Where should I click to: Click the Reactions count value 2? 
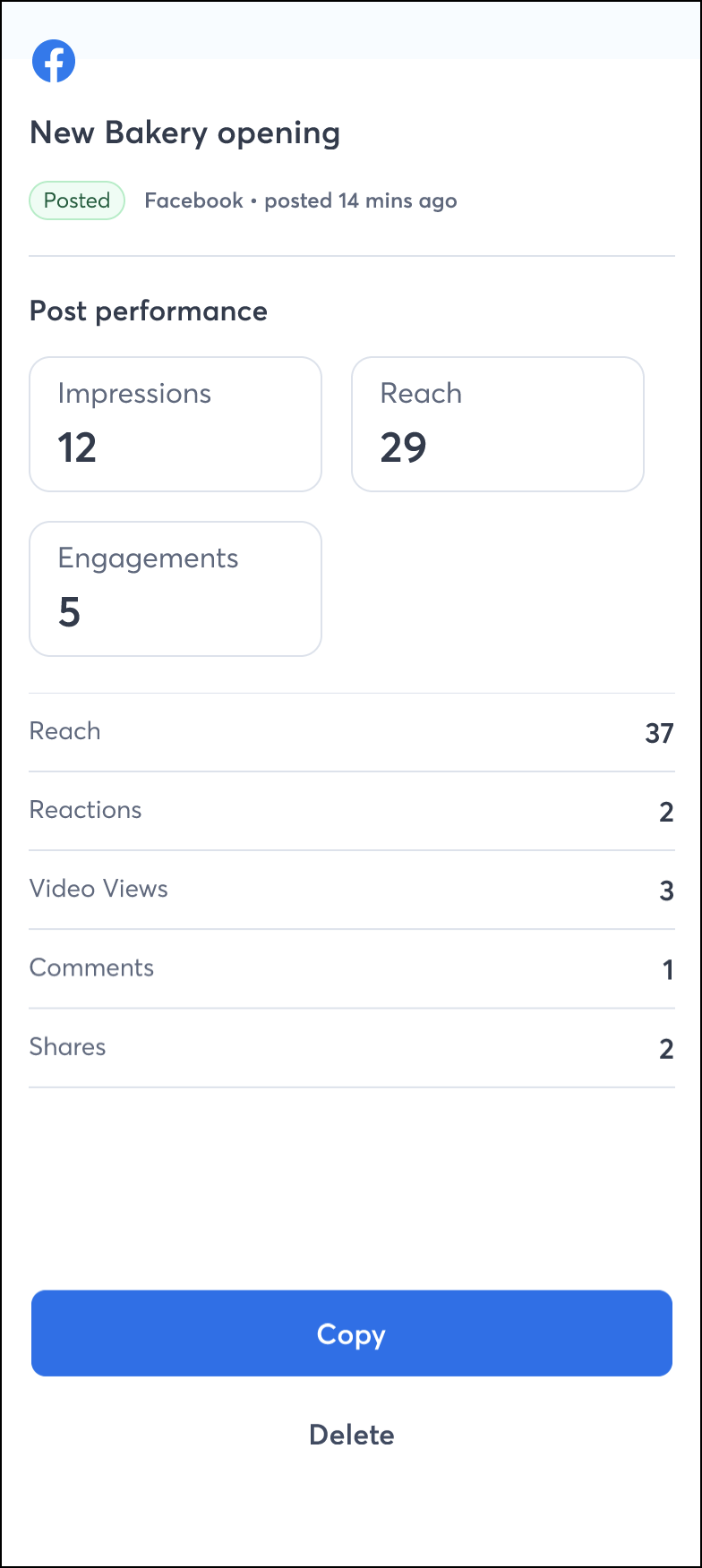[x=666, y=812]
